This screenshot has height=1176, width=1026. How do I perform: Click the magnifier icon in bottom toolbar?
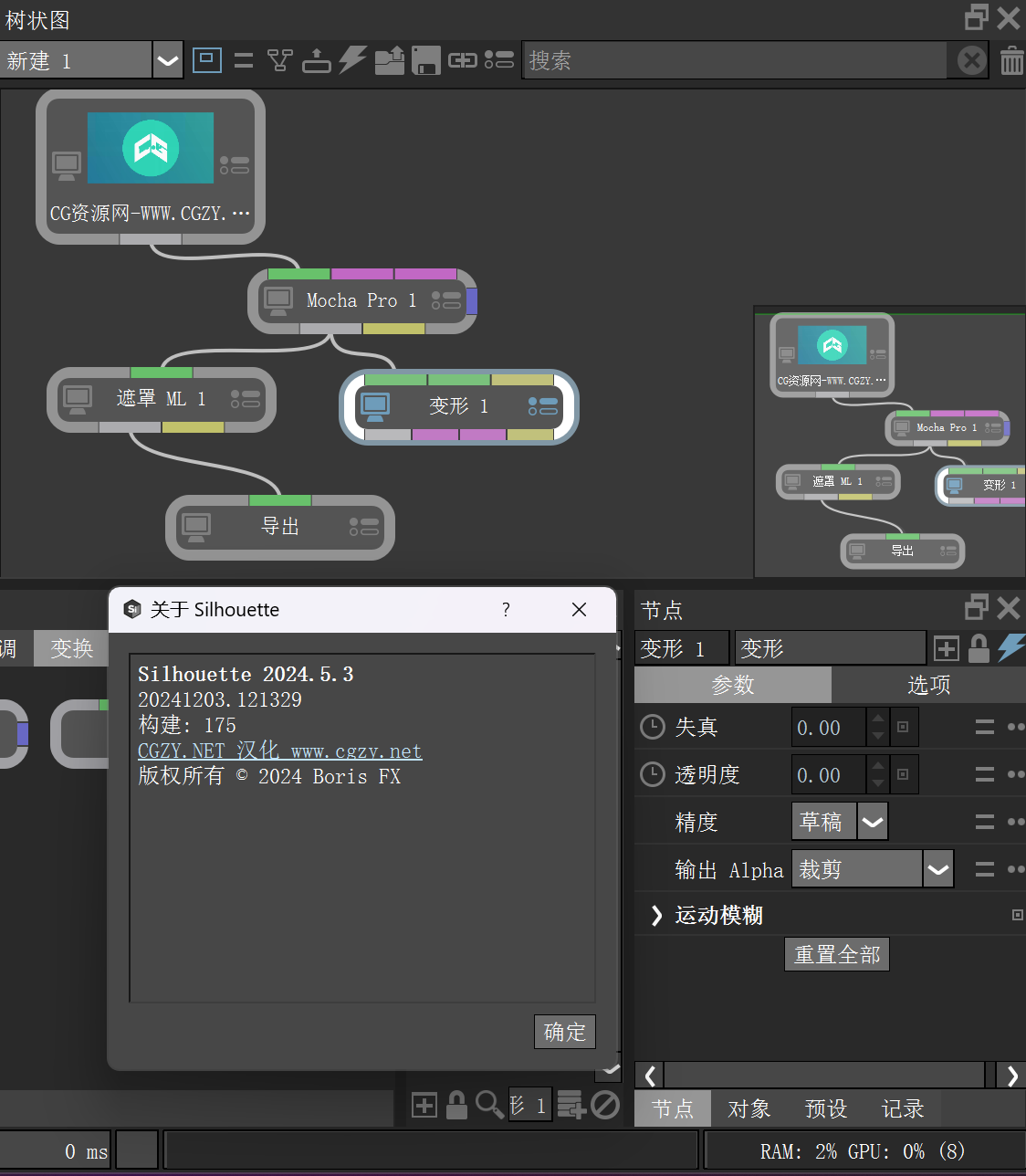click(489, 1105)
